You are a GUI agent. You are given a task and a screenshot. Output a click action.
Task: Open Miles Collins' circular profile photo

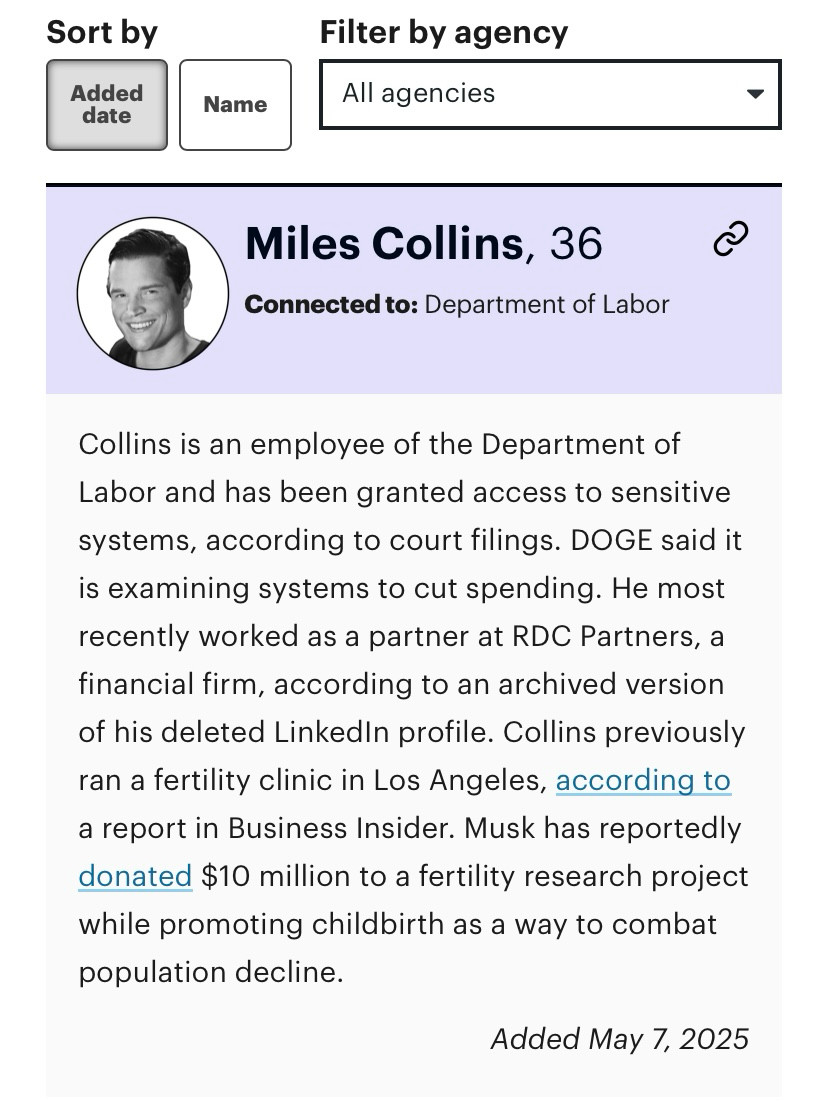click(153, 293)
